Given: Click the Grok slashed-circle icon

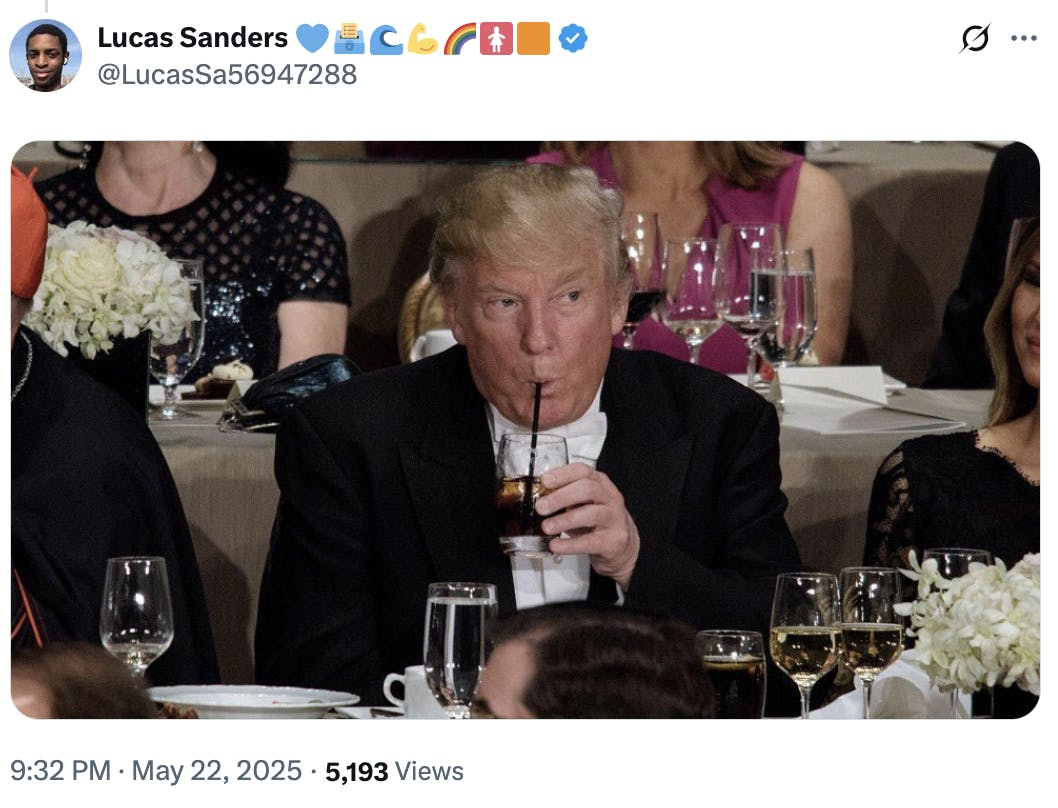Looking at the screenshot, I should pyautogui.click(x=975, y=39).
